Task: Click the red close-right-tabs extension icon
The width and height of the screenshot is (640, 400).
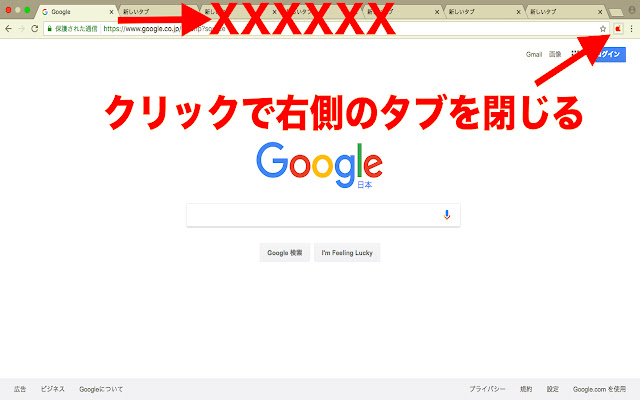Action: [x=618, y=29]
